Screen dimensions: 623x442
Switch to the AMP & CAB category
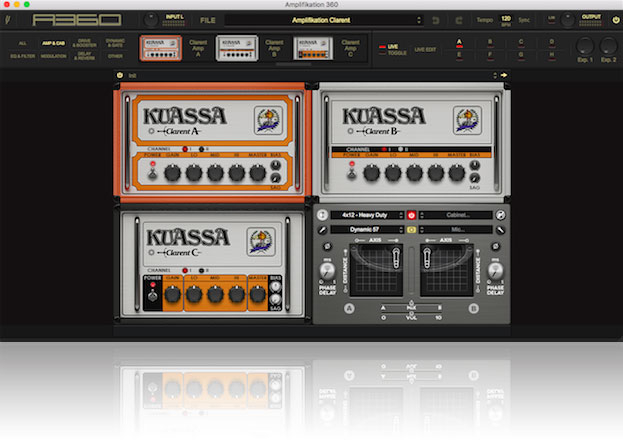[53, 43]
